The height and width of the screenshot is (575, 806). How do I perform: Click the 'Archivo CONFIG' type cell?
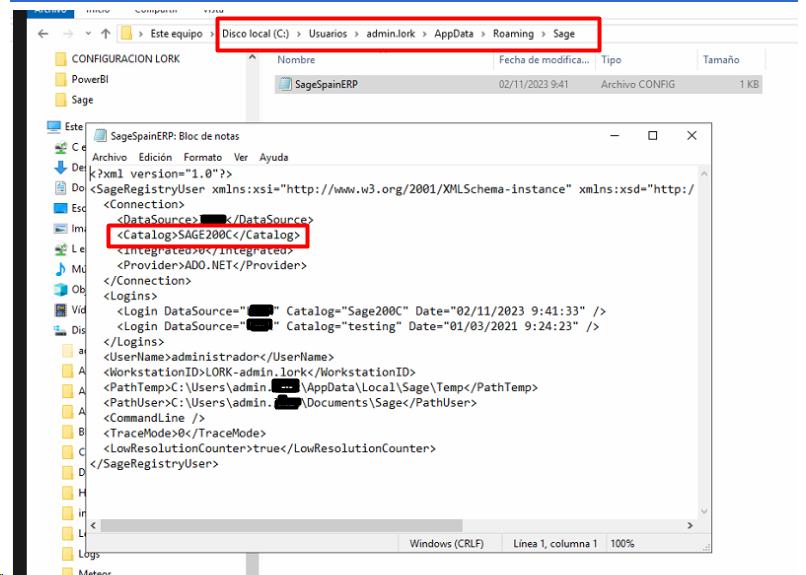(x=638, y=84)
